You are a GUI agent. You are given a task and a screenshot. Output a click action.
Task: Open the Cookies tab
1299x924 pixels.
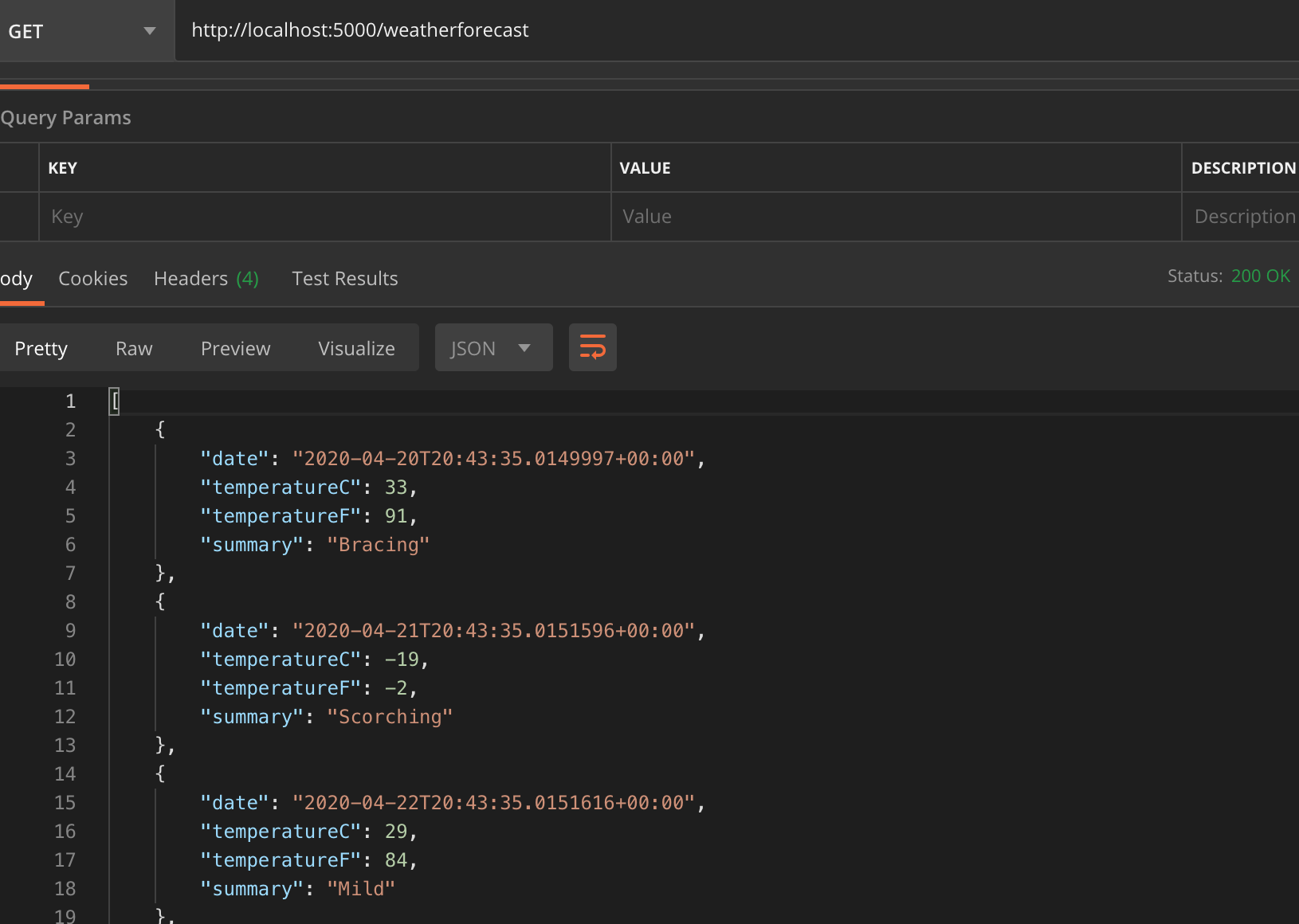click(92, 278)
